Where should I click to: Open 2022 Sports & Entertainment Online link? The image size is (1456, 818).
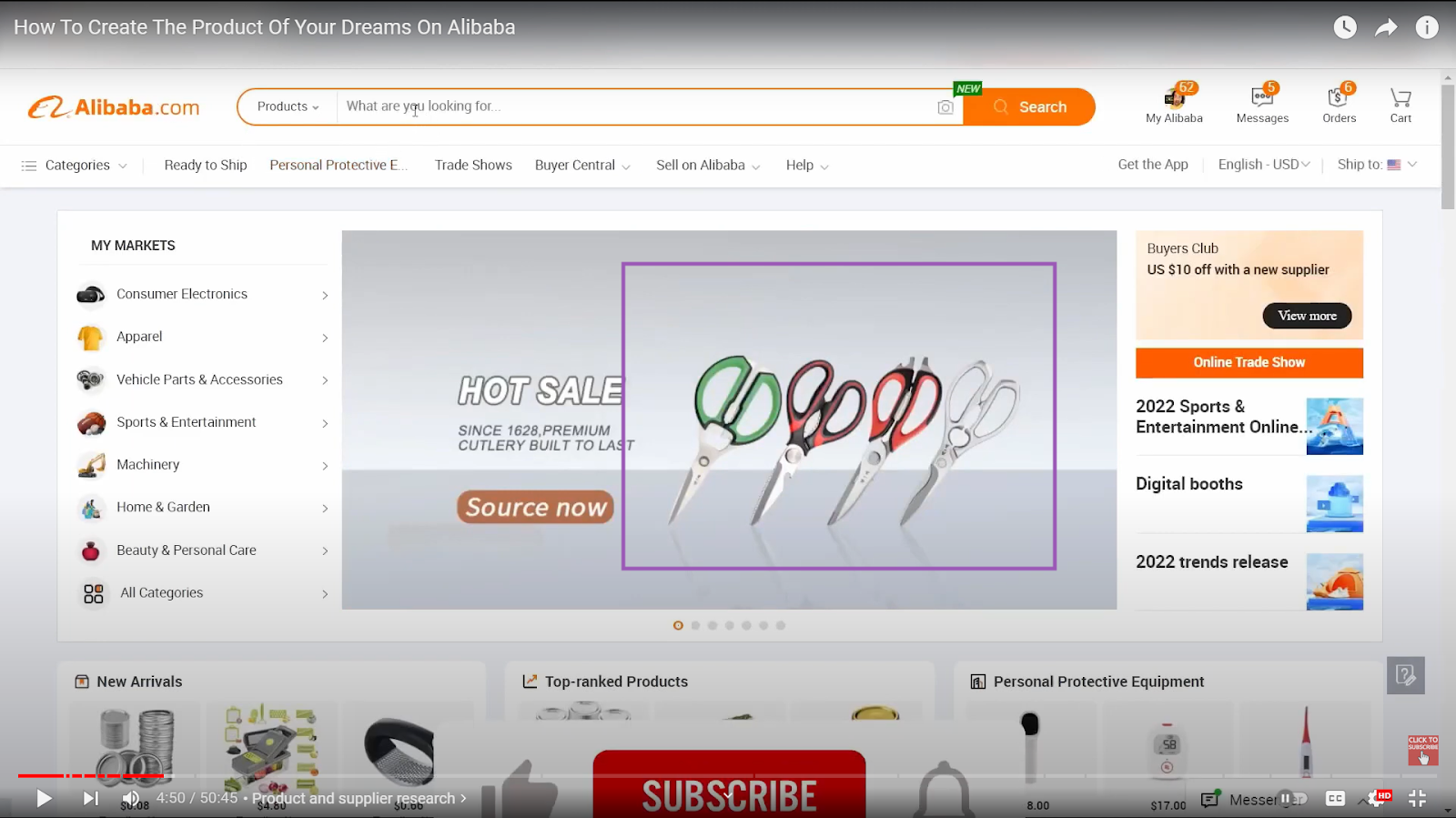[x=1224, y=417]
